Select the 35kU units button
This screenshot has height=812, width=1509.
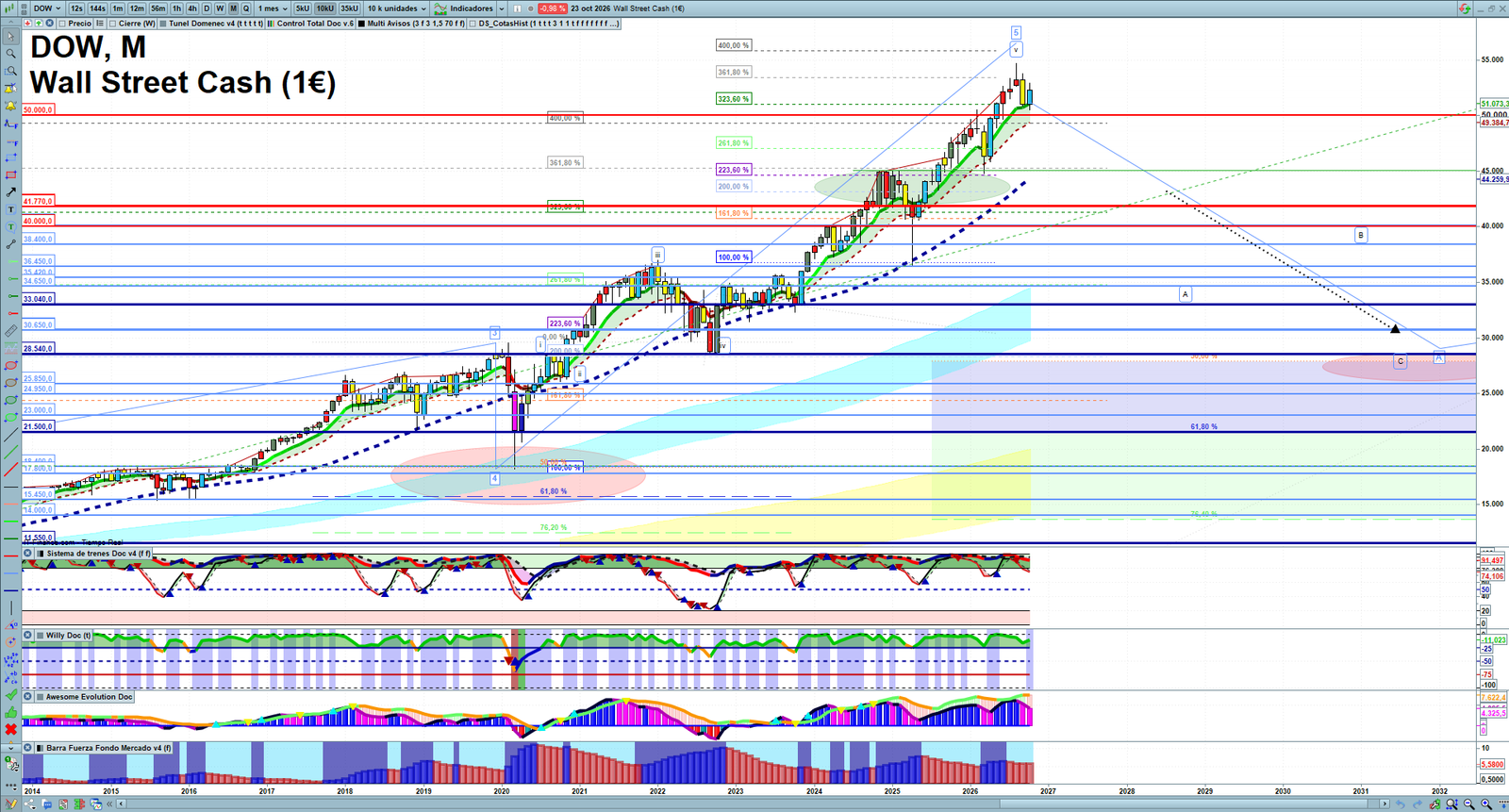pos(349,8)
